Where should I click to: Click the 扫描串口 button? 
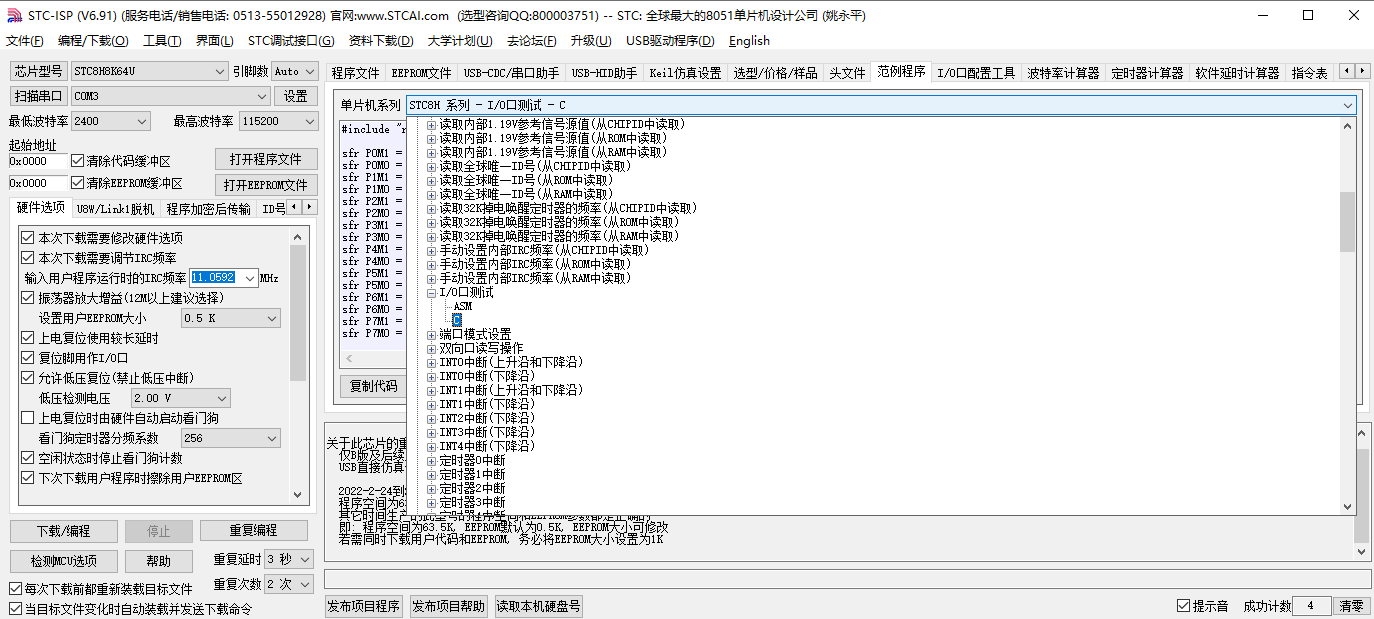click(38, 96)
